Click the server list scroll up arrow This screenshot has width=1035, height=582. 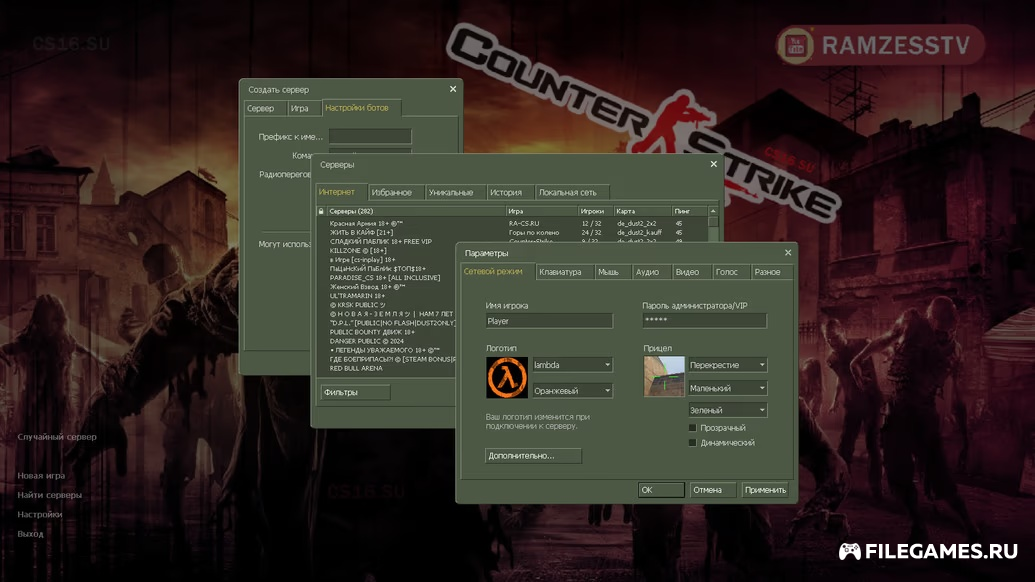[x=713, y=211]
